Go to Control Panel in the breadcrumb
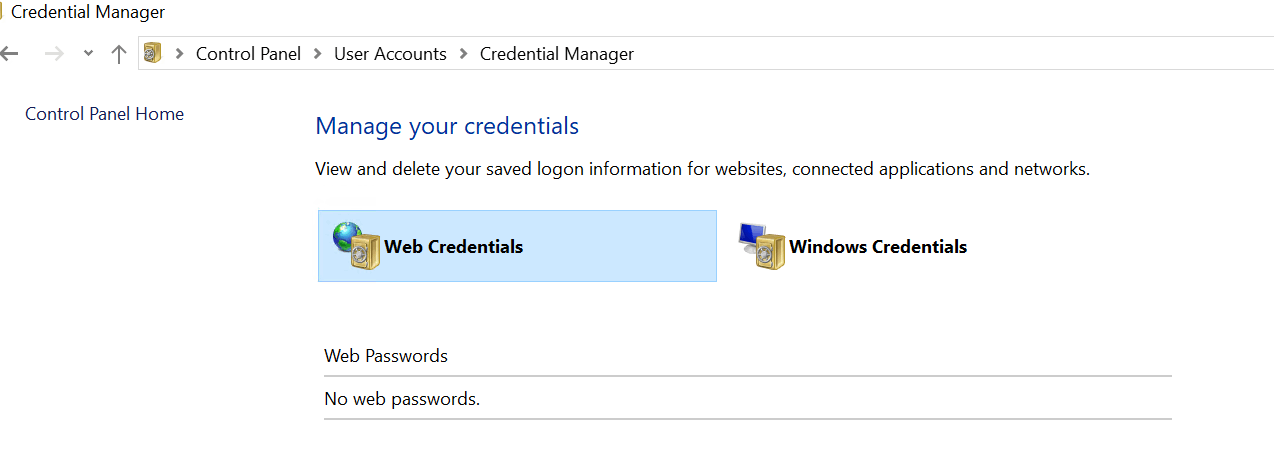This screenshot has width=1274, height=453. tap(248, 54)
